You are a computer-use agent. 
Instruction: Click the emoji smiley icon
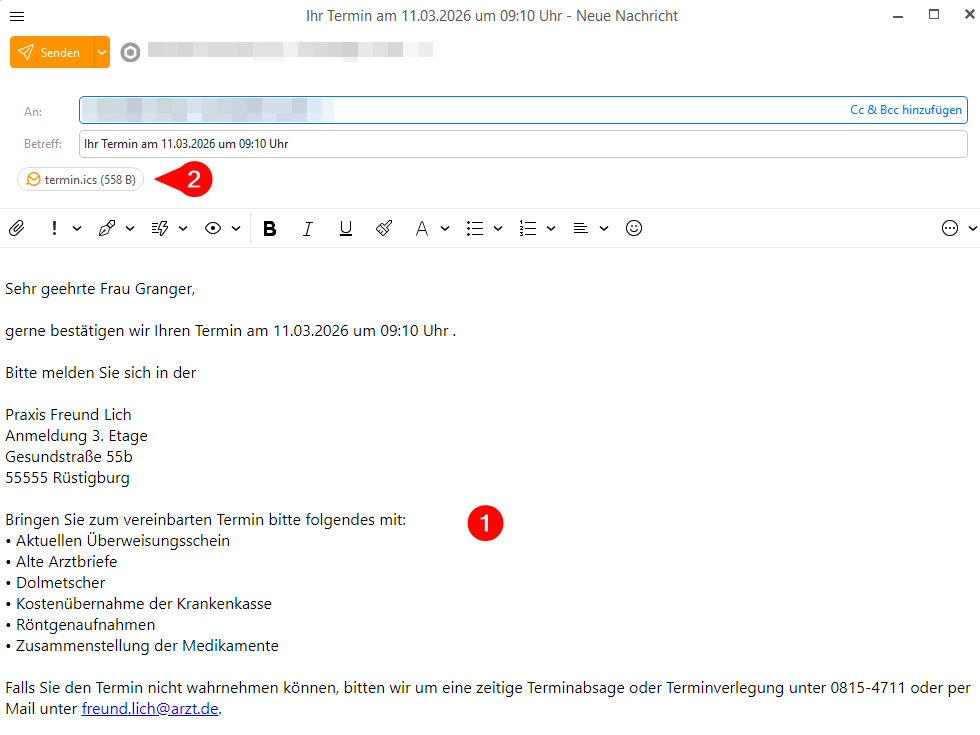click(x=633, y=228)
